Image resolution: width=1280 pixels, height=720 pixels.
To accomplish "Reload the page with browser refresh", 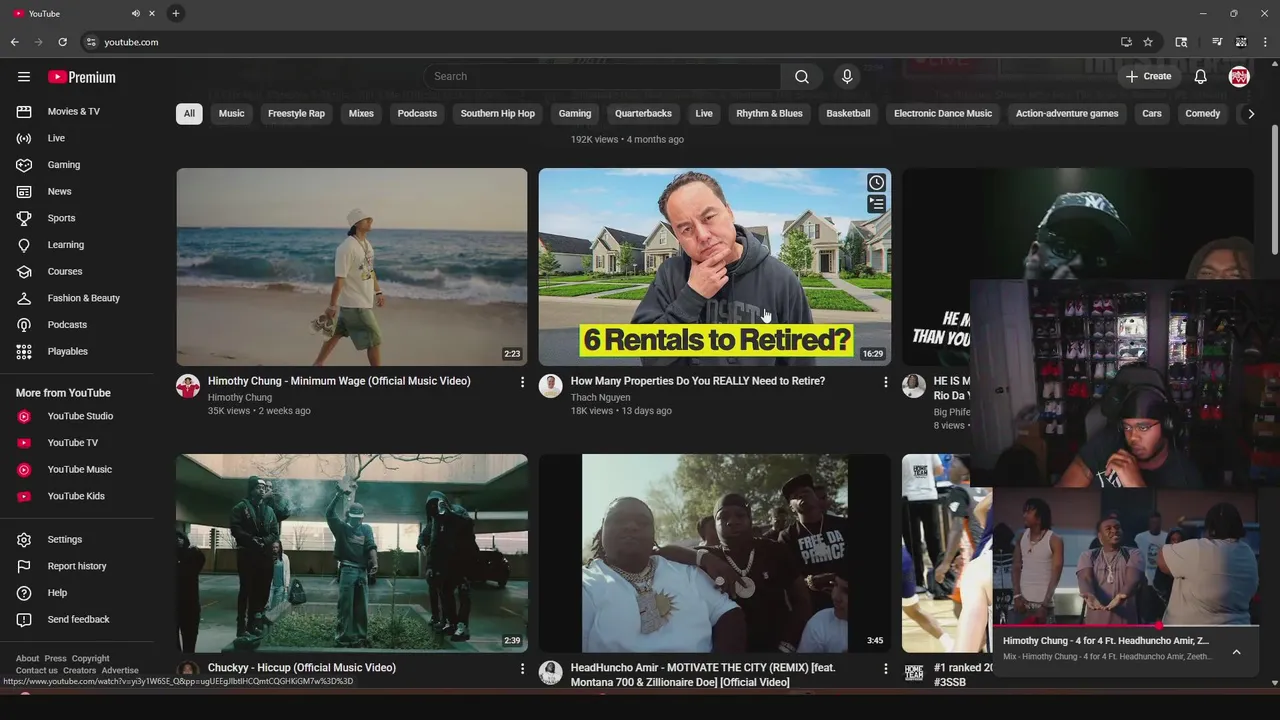I will tap(62, 42).
